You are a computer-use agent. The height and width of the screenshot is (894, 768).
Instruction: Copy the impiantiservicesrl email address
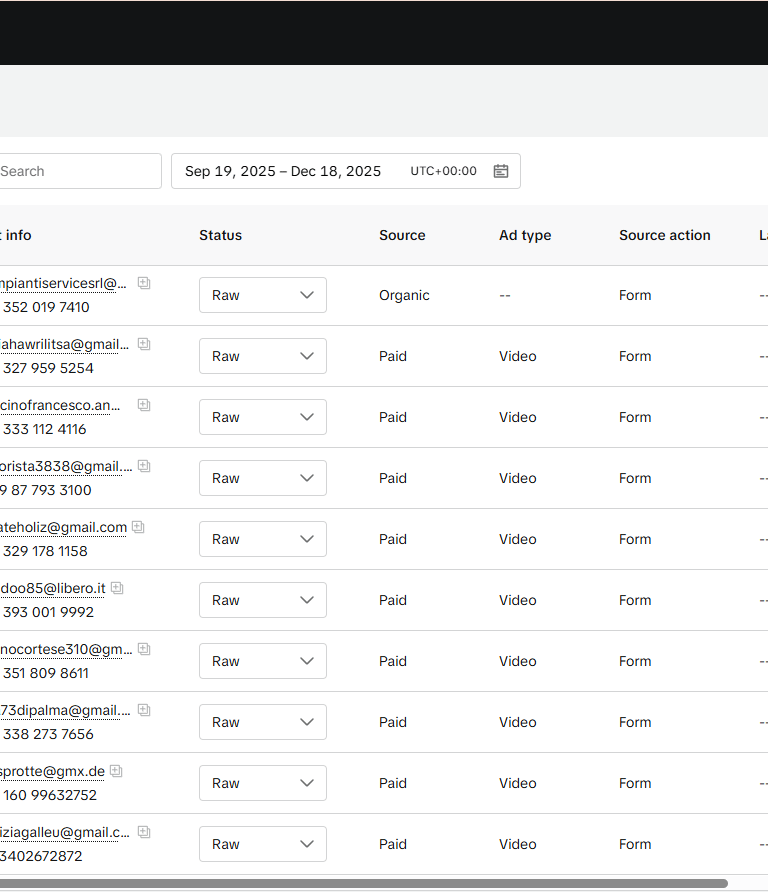pos(144,283)
